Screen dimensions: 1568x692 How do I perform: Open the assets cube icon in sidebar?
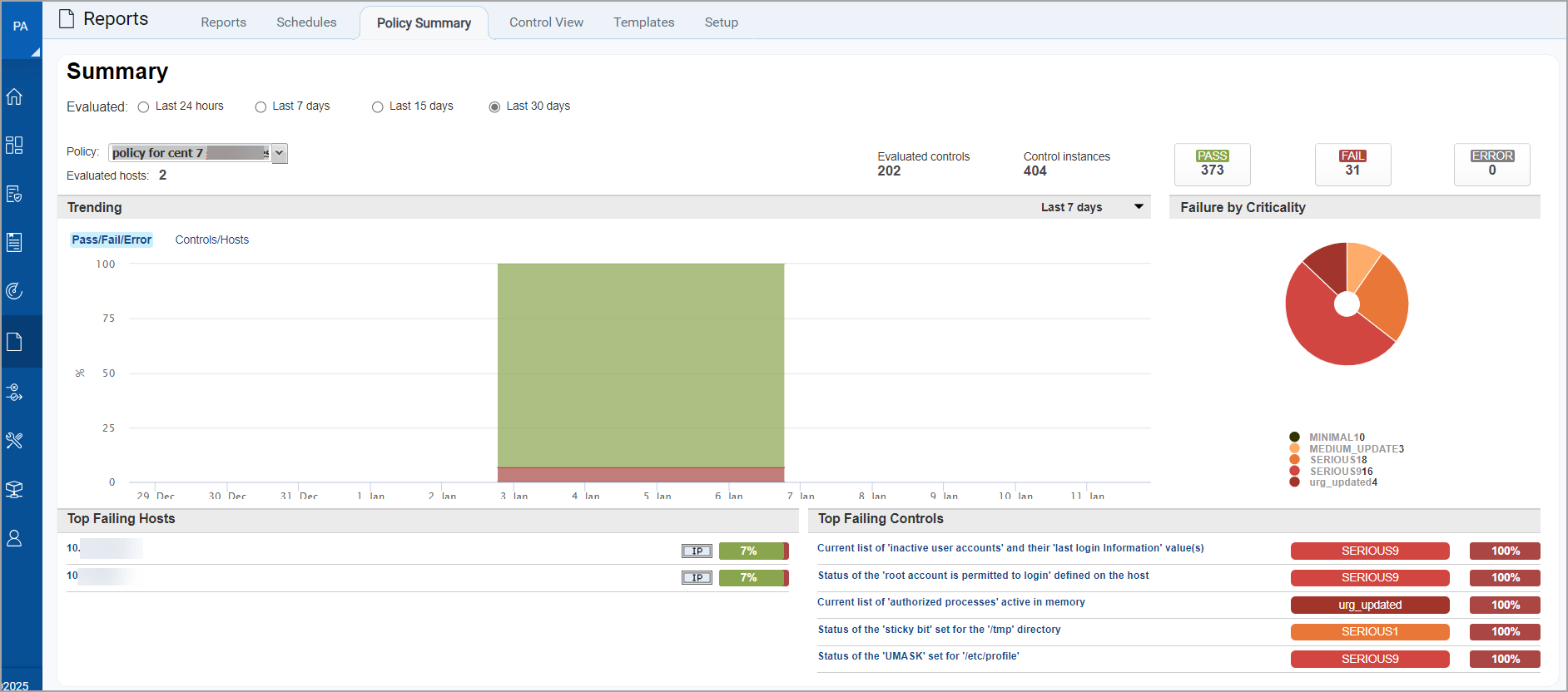(x=14, y=489)
